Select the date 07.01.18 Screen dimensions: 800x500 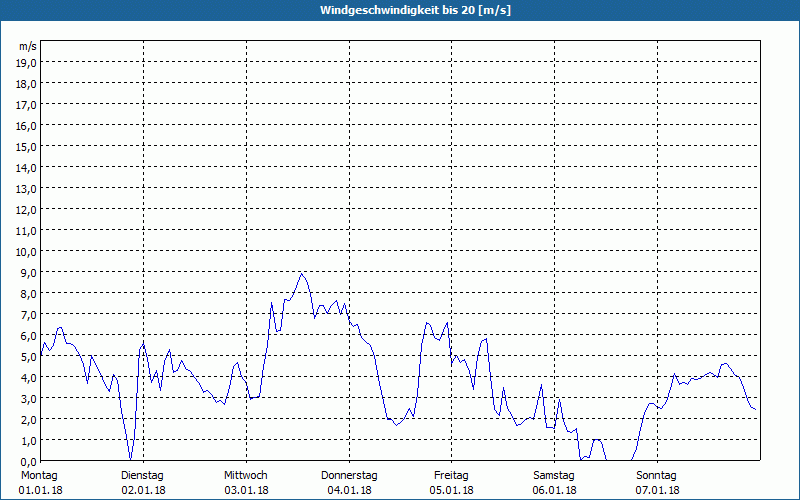[x=658, y=490]
